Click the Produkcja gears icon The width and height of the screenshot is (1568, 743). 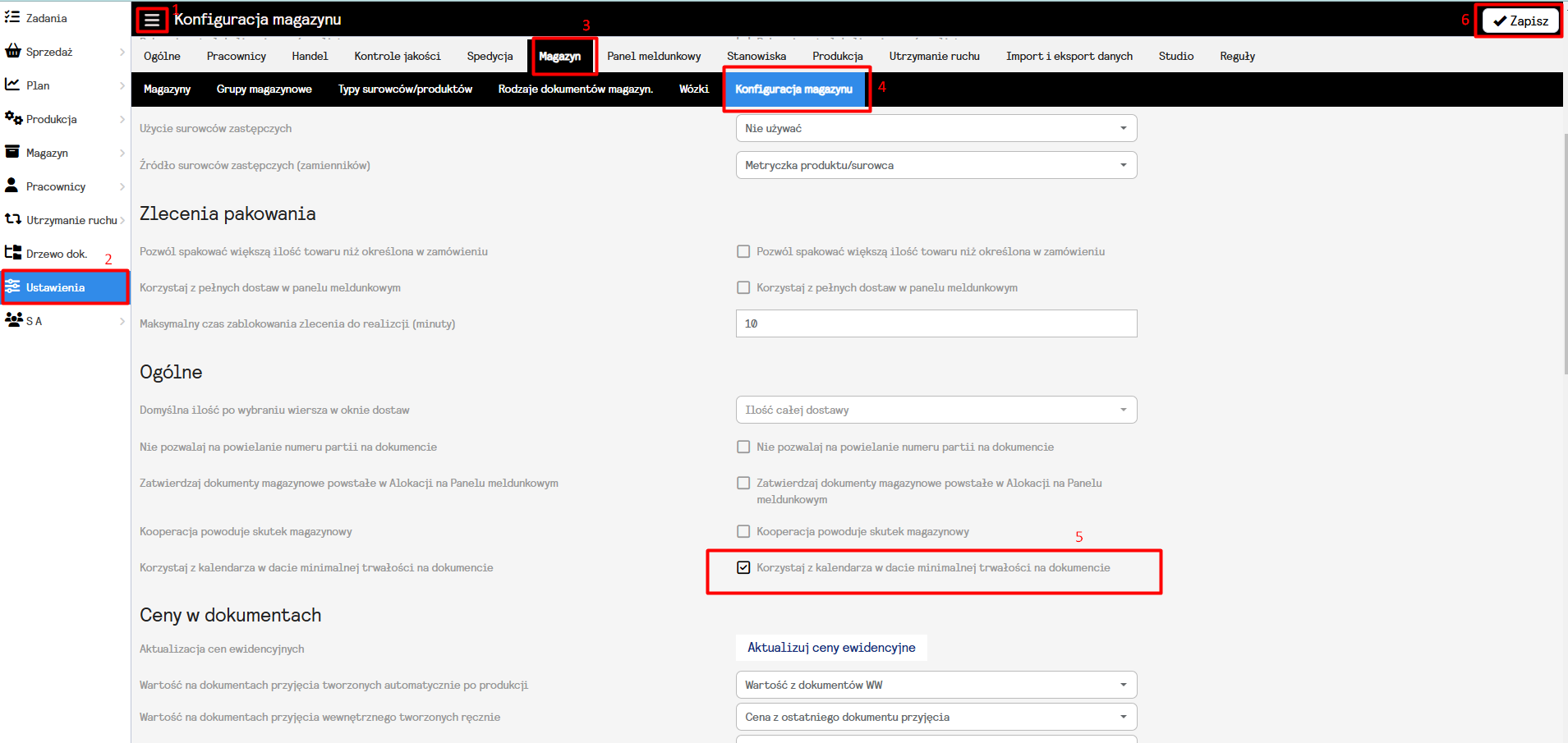pos(13,118)
